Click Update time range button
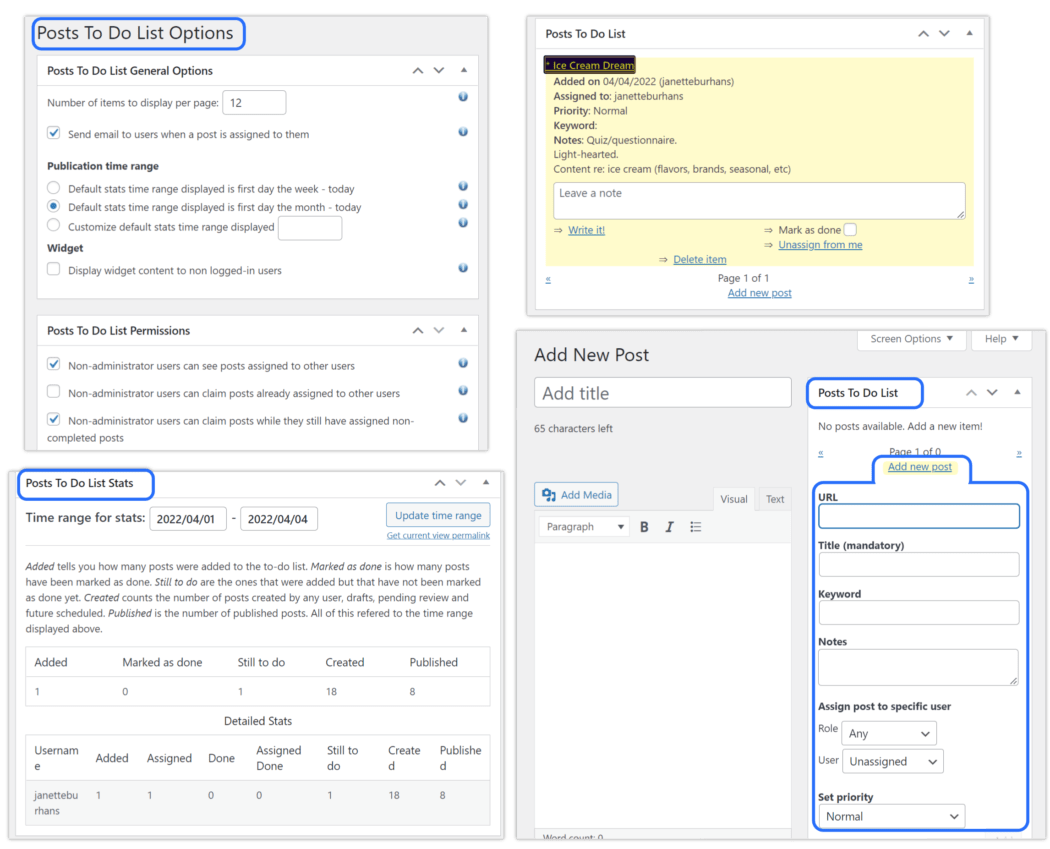The height and width of the screenshot is (849, 1050). (x=438, y=516)
